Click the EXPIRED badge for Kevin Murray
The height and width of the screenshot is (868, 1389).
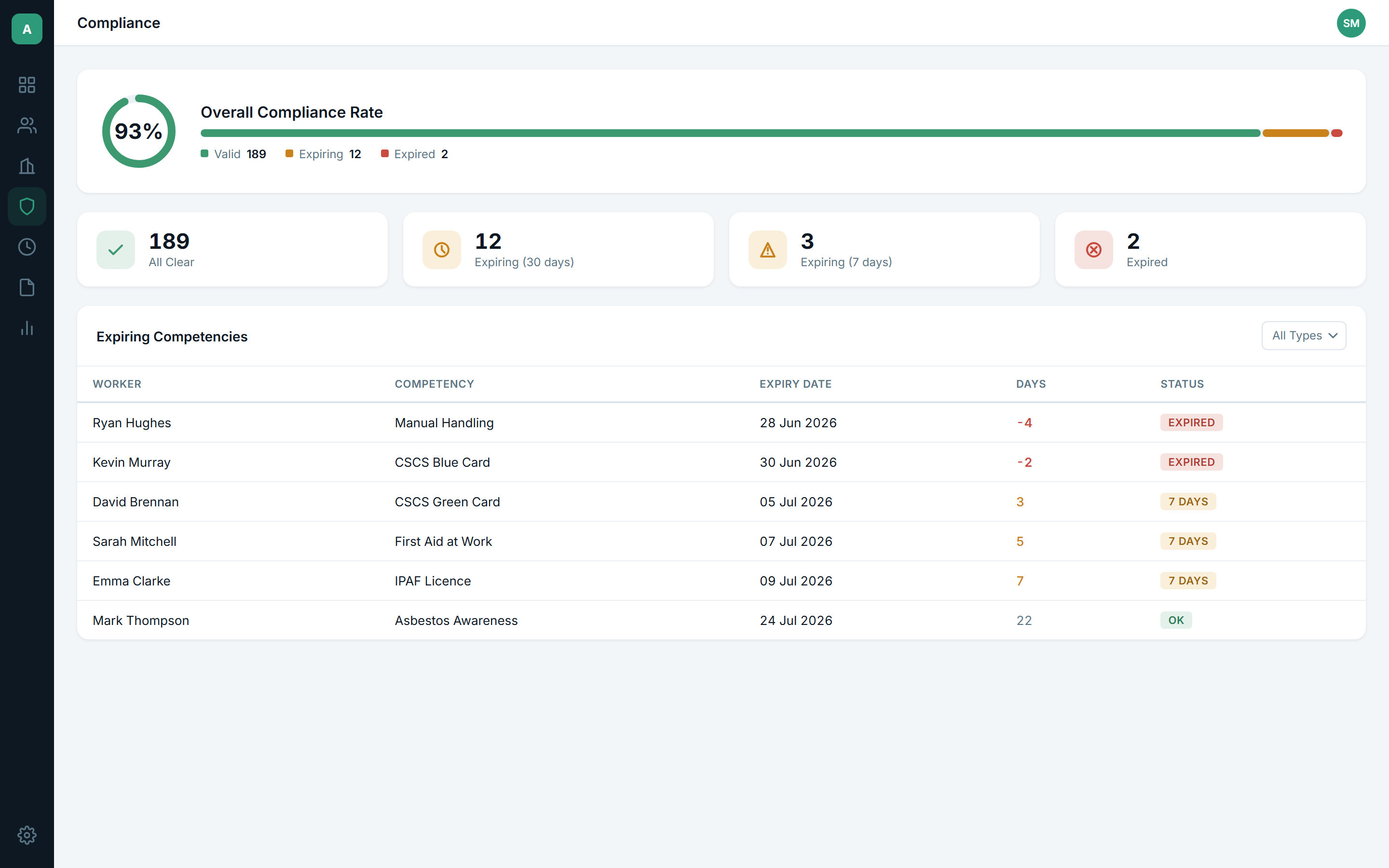coord(1191,462)
